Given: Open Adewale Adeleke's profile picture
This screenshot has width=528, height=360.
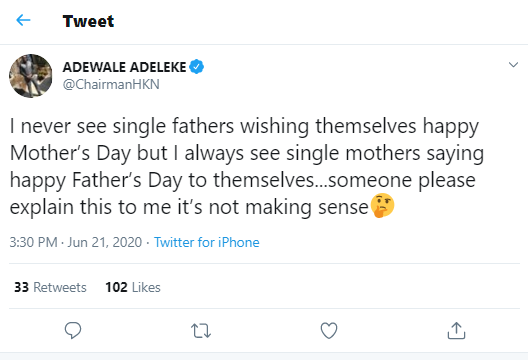Looking at the screenshot, I should point(31,76).
